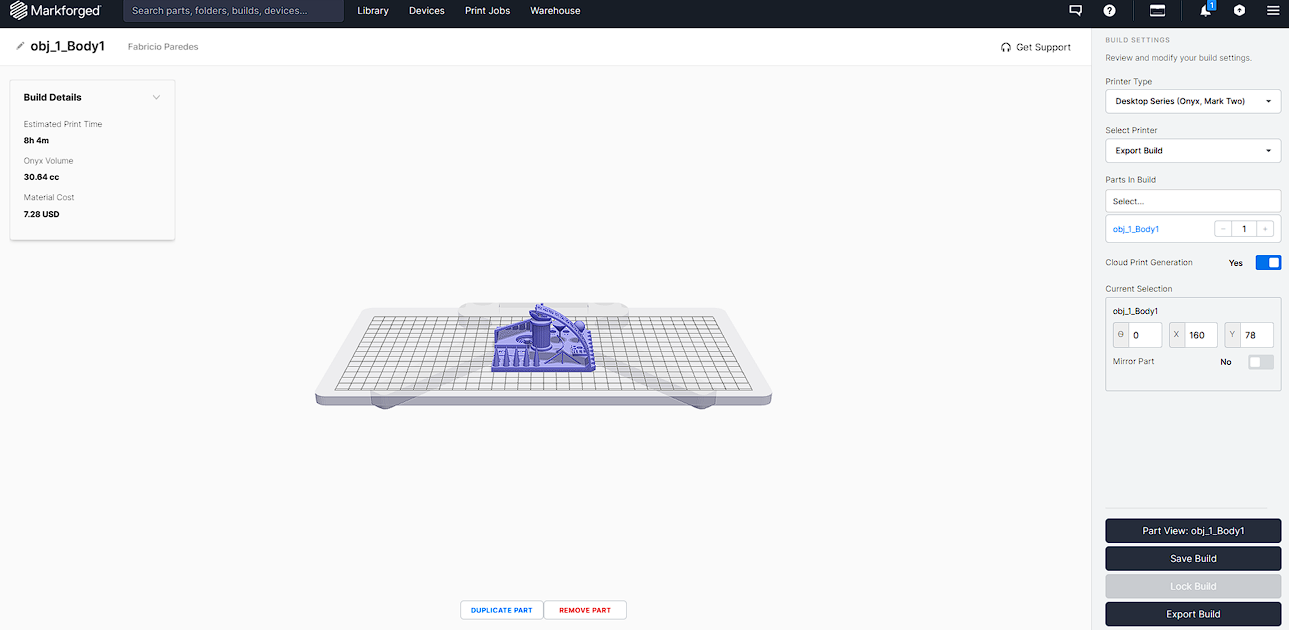Screen dimensions: 1289x630
Task: Open the notifications bell
Action: 1206,11
